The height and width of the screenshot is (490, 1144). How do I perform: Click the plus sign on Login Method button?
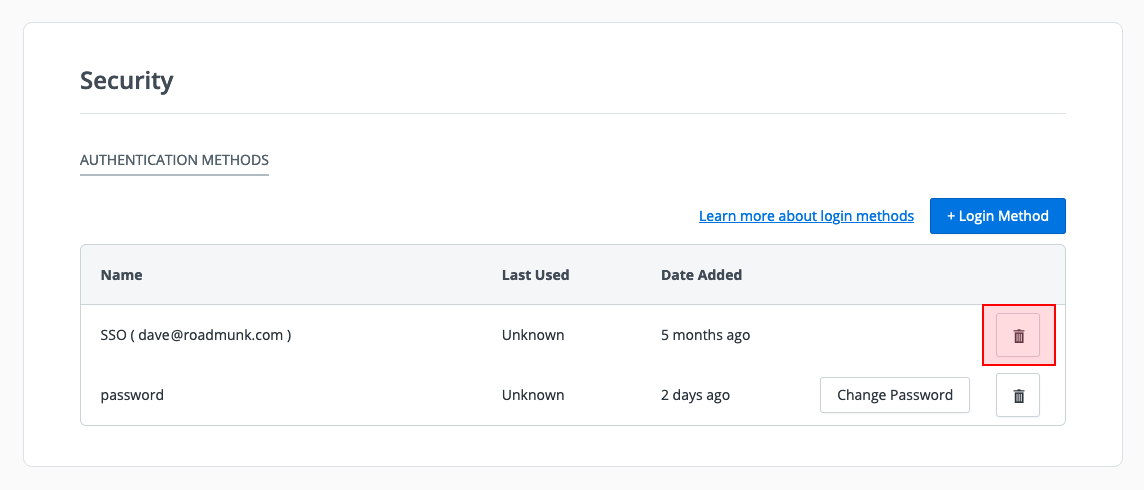tap(951, 216)
